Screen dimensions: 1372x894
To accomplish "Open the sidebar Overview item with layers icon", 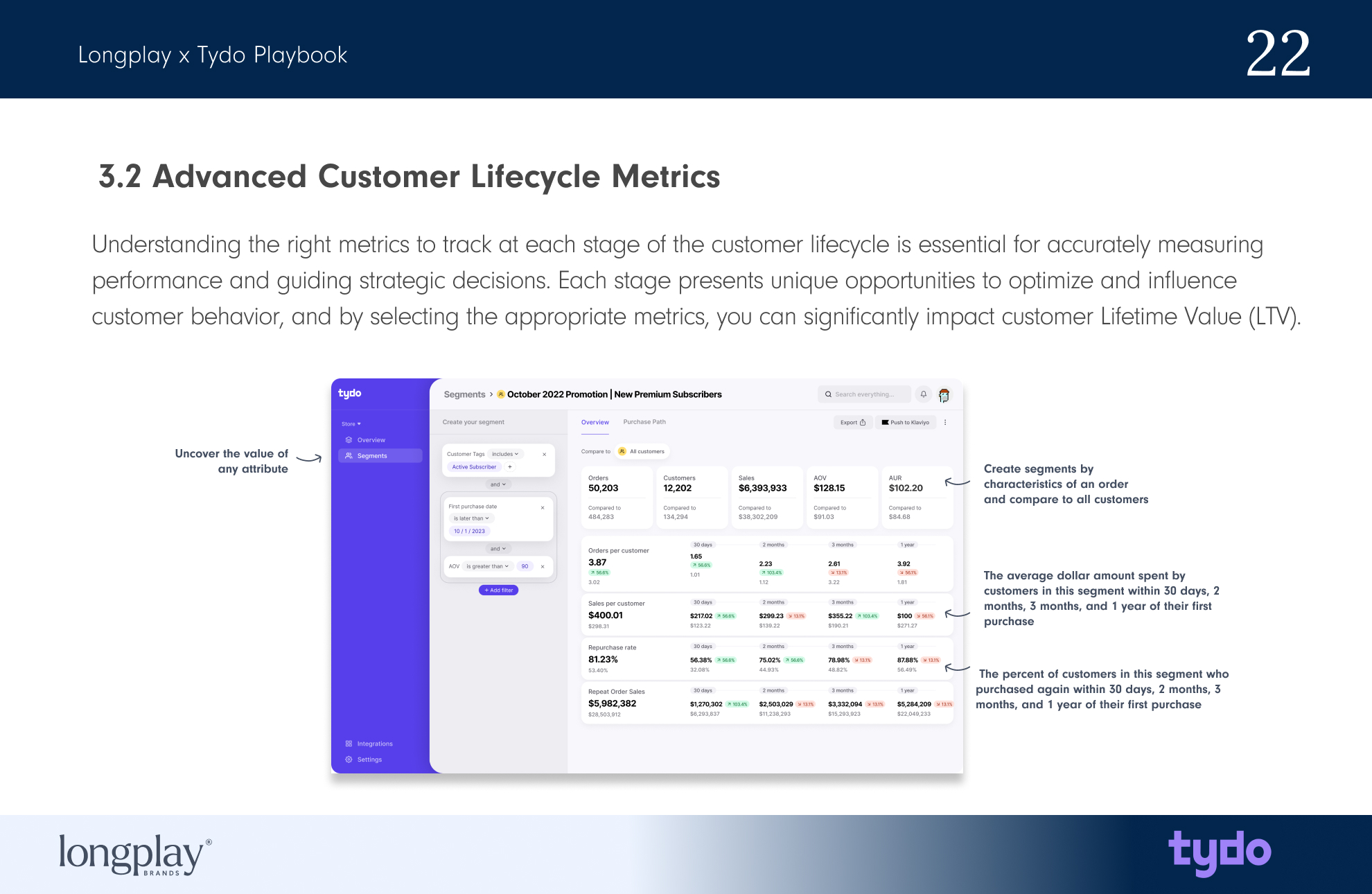I will pos(365,440).
